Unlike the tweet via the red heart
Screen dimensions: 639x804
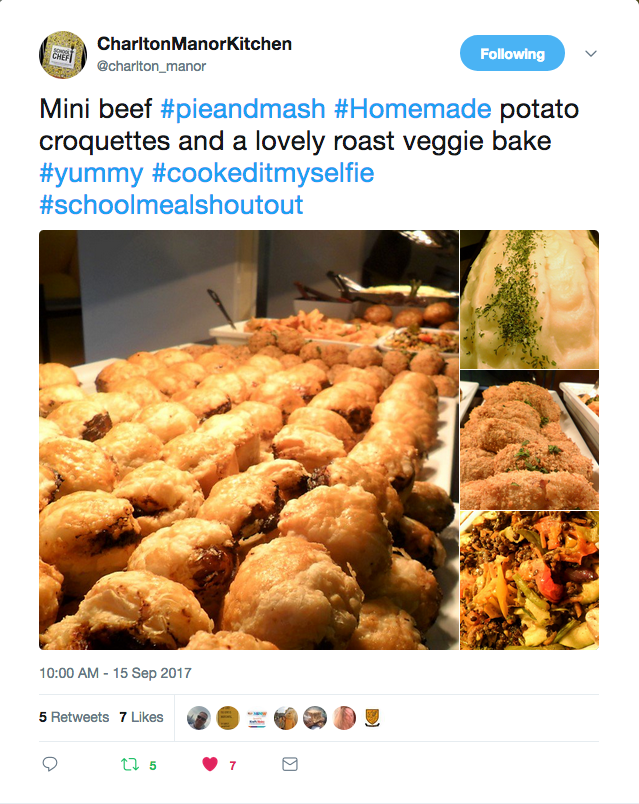tap(210, 764)
